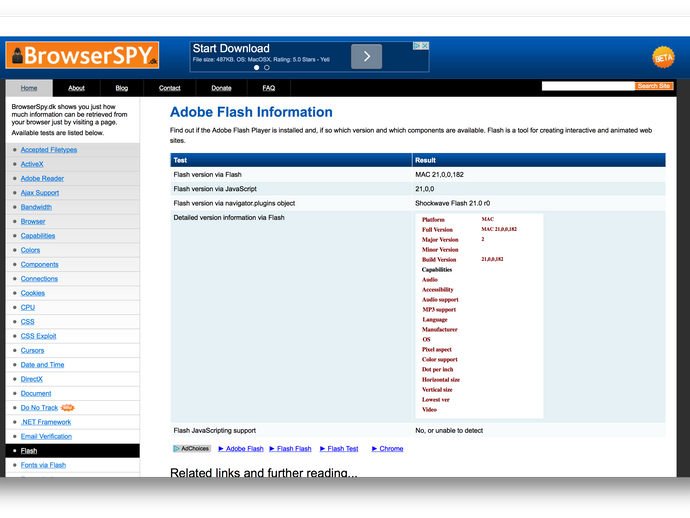Image resolution: width=690 pixels, height=518 pixels.
Task: Open the CPU test link
Action: point(28,307)
